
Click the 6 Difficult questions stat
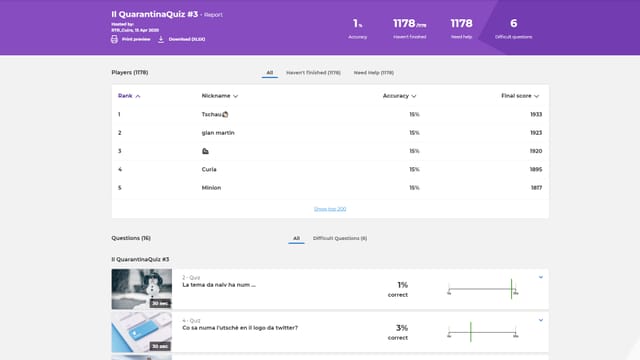click(x=513, y=28)
